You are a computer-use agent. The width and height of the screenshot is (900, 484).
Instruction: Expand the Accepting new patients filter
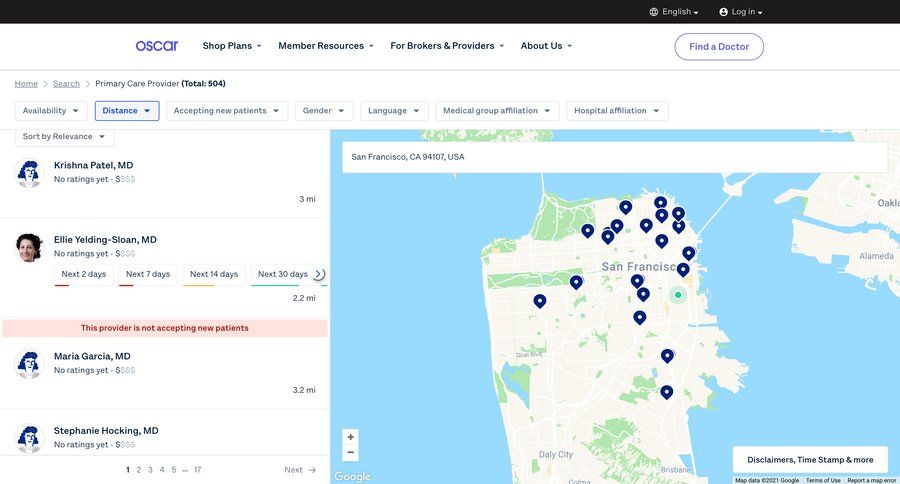227,111
